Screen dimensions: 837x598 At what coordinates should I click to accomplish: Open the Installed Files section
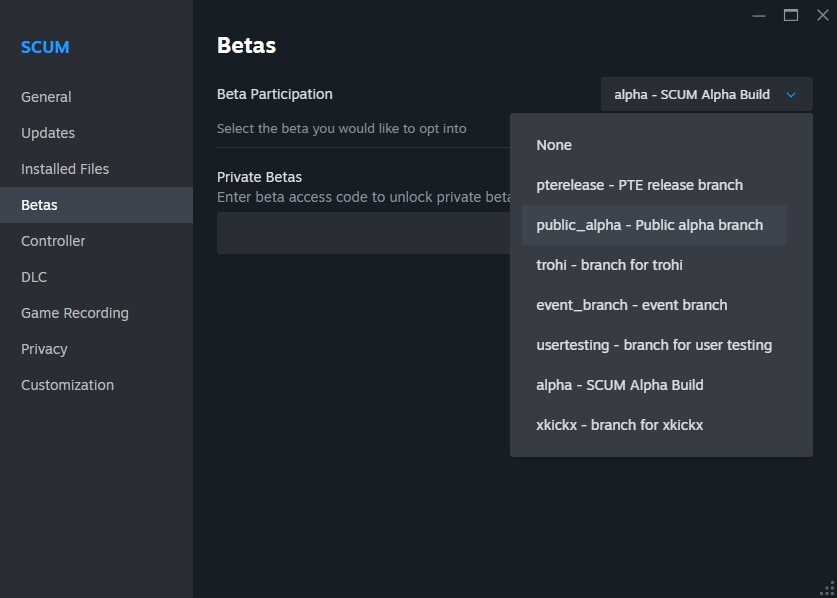(x=65, y=169)
